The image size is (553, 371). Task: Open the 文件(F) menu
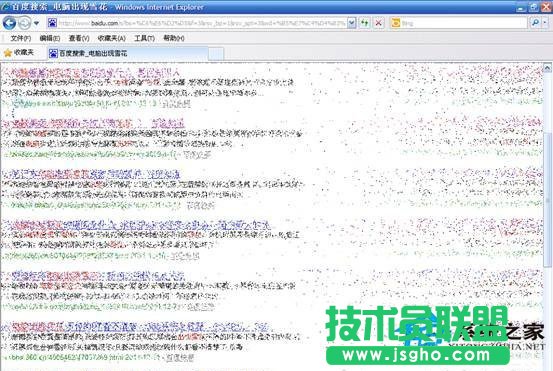coord(21,38)
